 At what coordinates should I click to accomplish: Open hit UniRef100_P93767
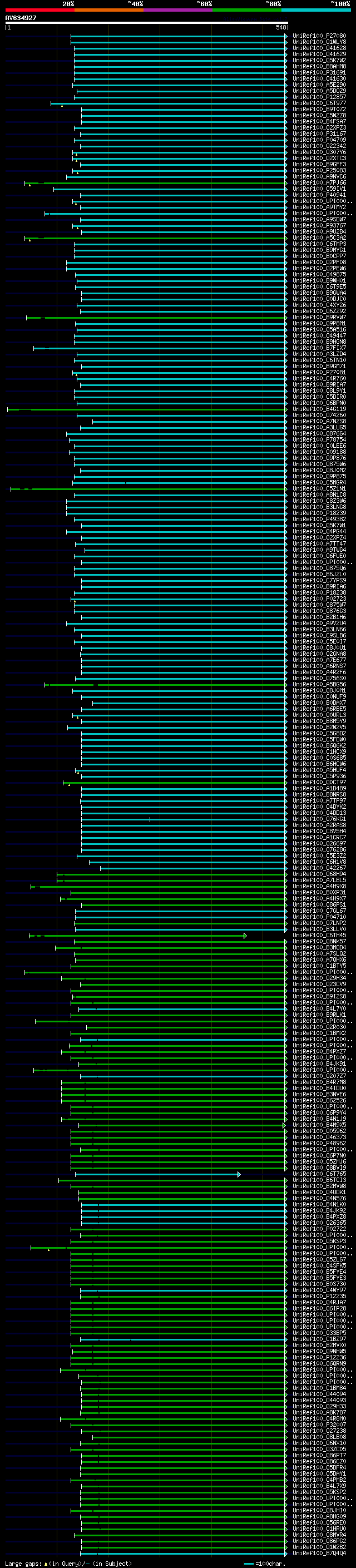(319, 226)
